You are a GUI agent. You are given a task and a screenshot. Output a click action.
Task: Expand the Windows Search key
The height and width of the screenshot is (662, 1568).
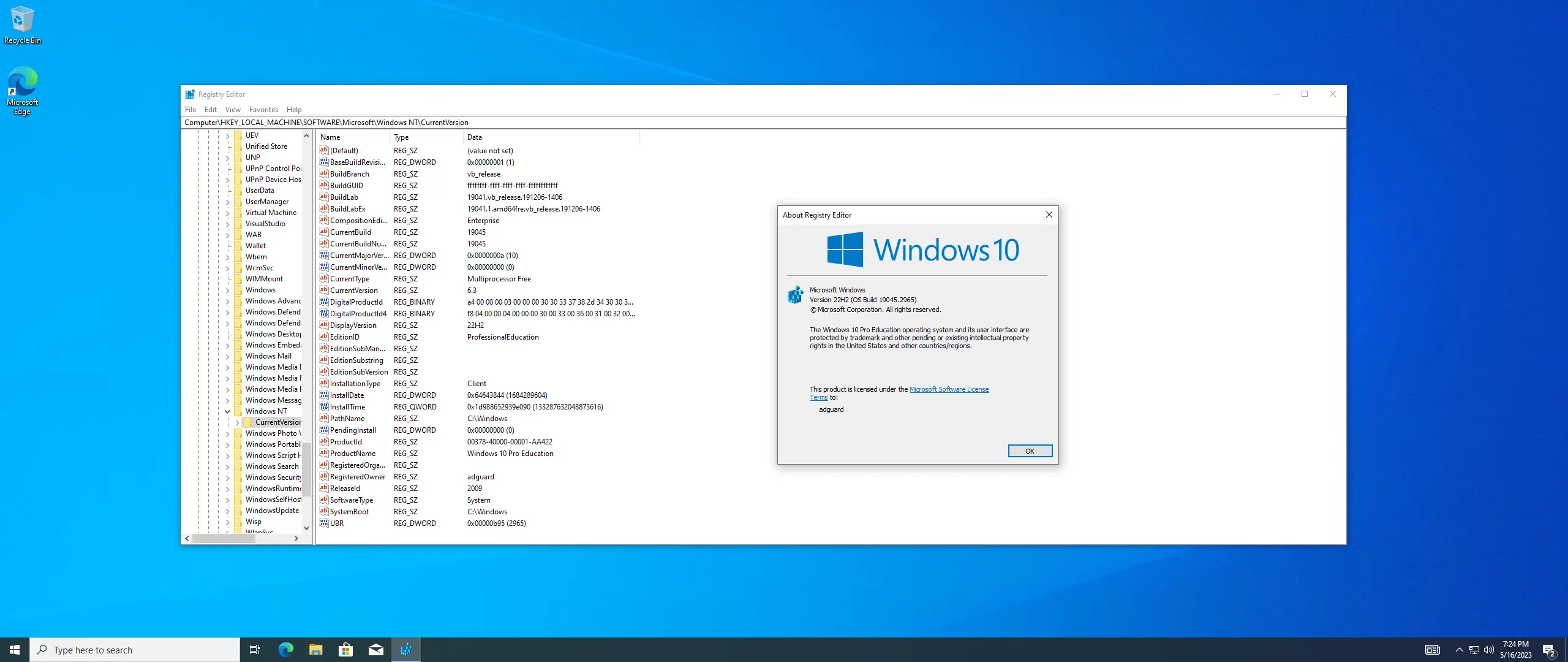click(x=228, y=466)
